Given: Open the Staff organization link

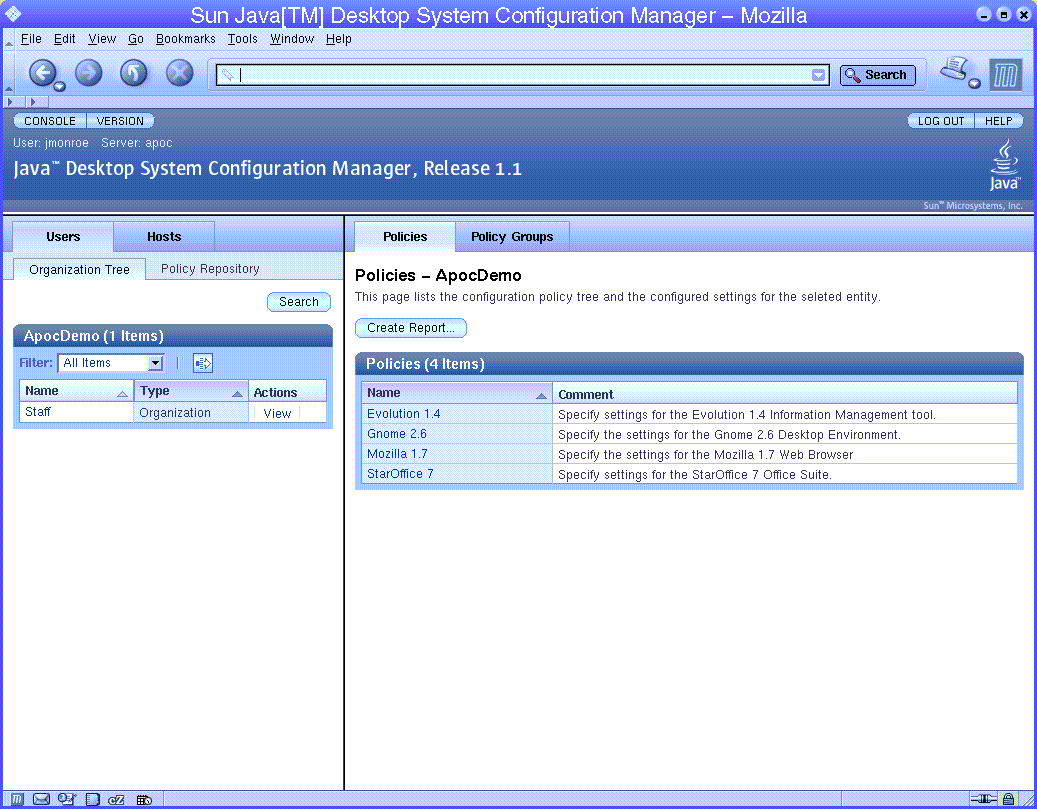Looking at the screenshot, I should click(x=38, y=411).
